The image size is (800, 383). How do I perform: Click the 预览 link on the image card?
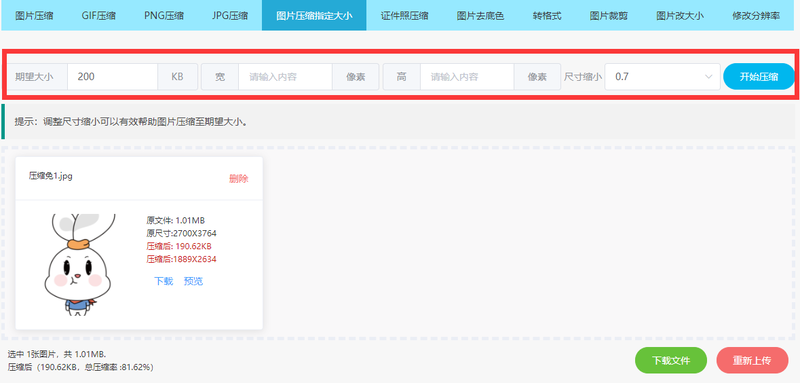(x=193, y=281)
